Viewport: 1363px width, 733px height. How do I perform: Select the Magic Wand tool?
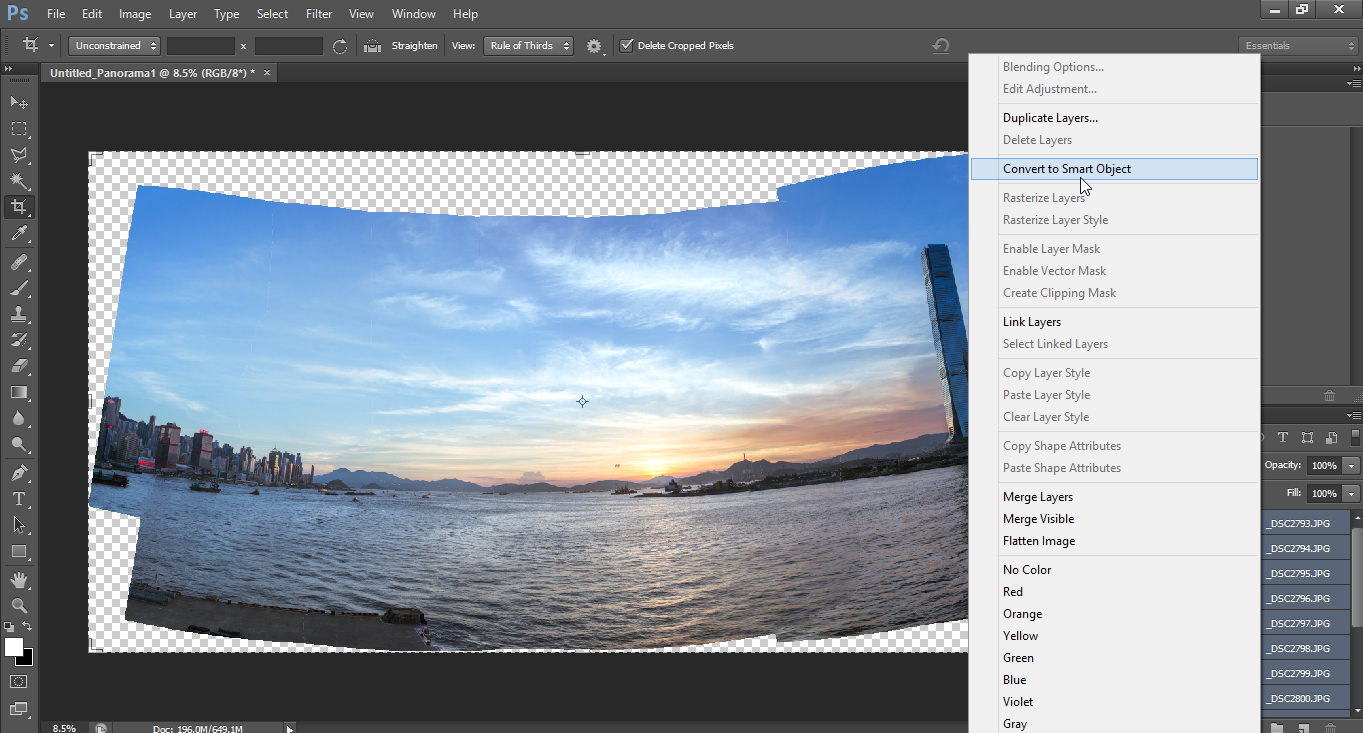(x=19, y=181)
